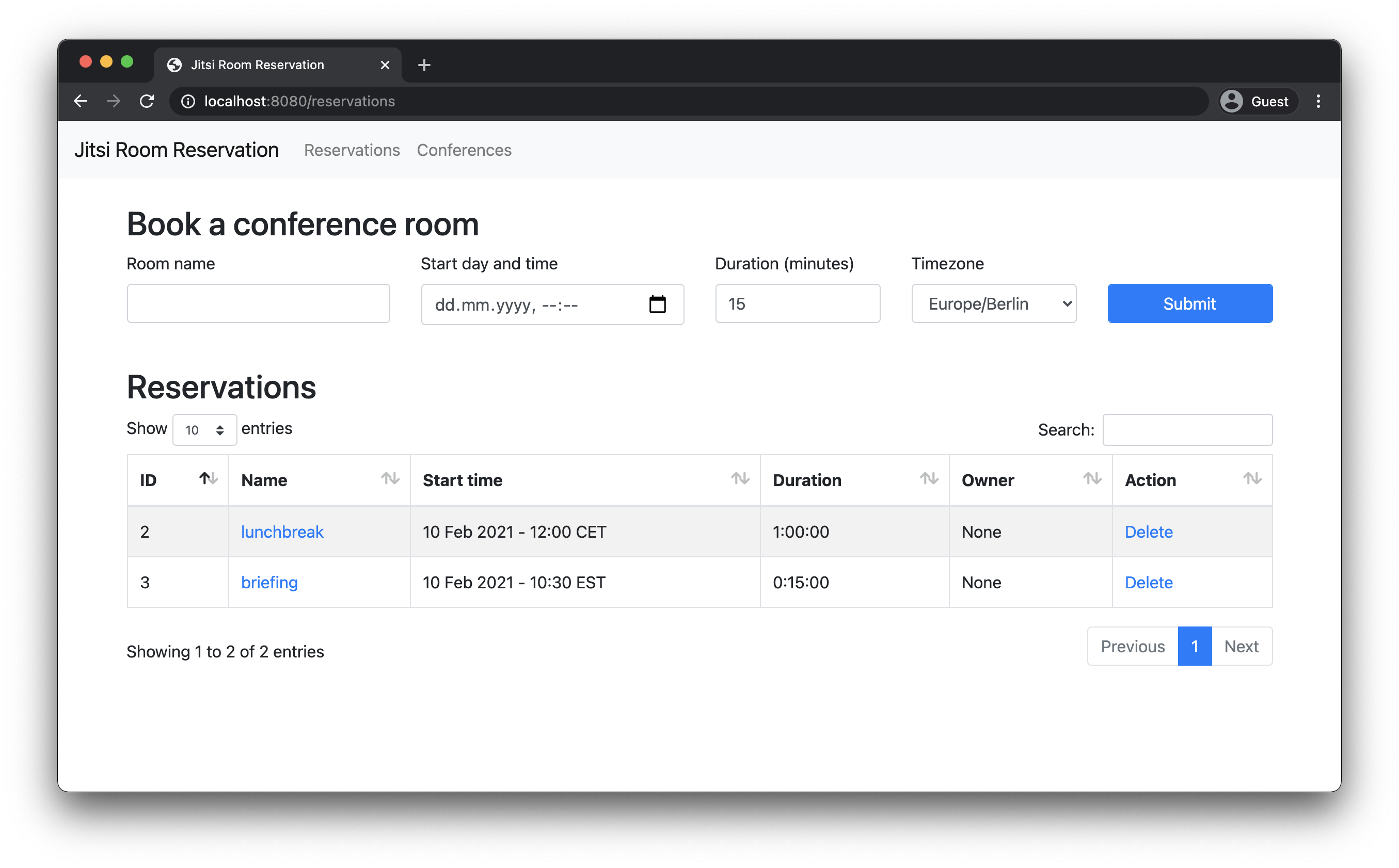Delete the lunchbreak reservation

1148,532
